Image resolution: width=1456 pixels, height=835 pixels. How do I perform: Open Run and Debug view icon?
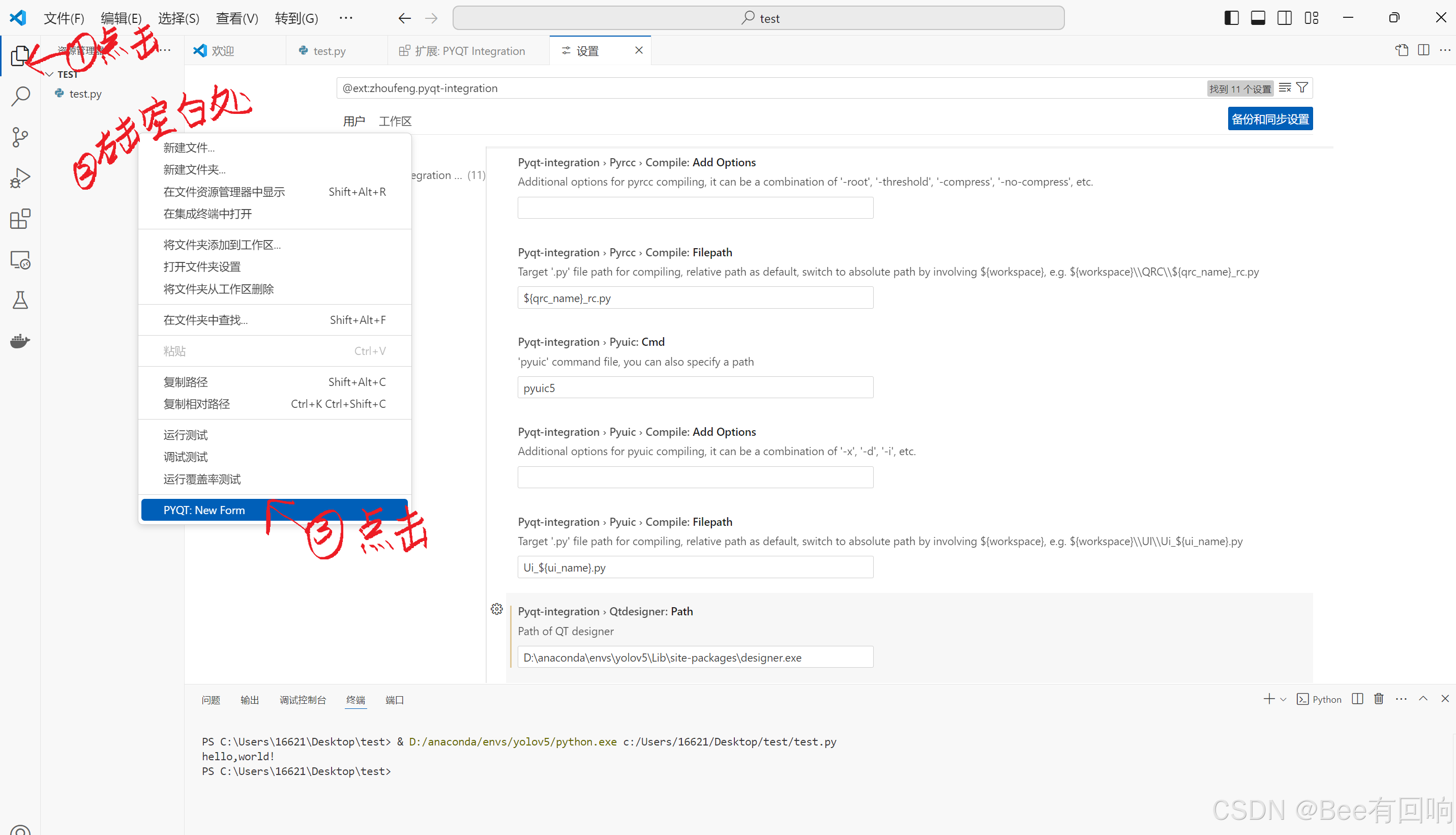(20, 178)
